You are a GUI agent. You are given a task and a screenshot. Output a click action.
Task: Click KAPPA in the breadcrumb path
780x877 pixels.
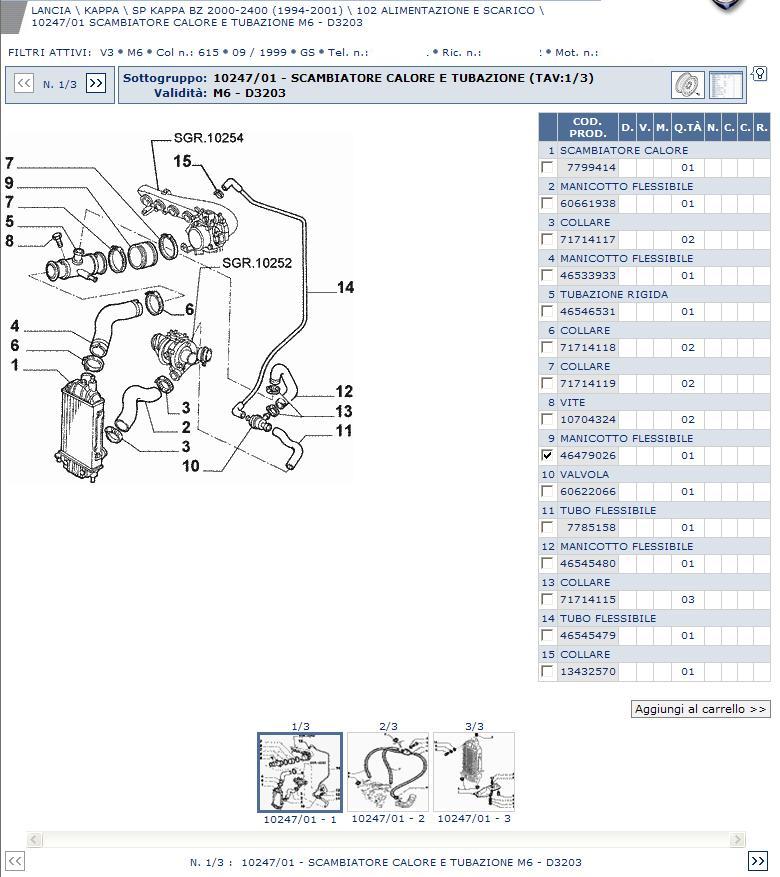[x=101, y=10]
